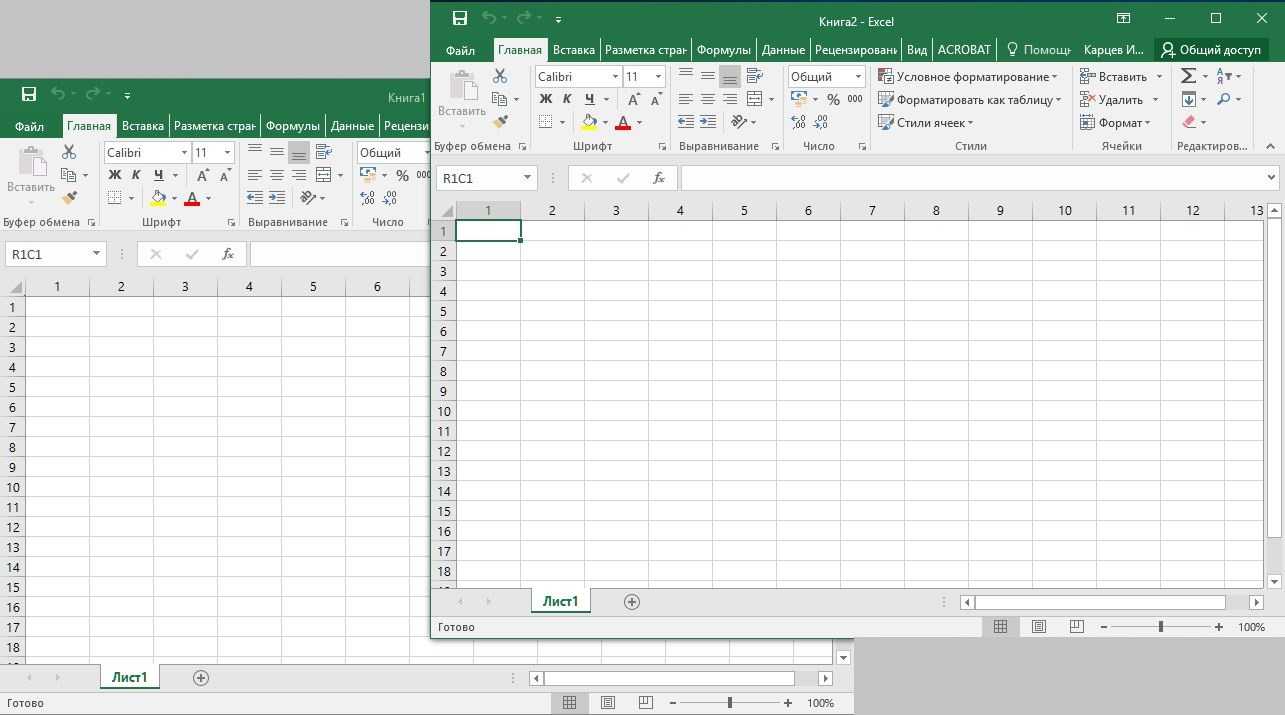Toggle Bold Ж in Книга2 ribbon
Image resolution: width=1285 pixels, height=715 pixels.
pyautogui.click(x=545, y=99)
